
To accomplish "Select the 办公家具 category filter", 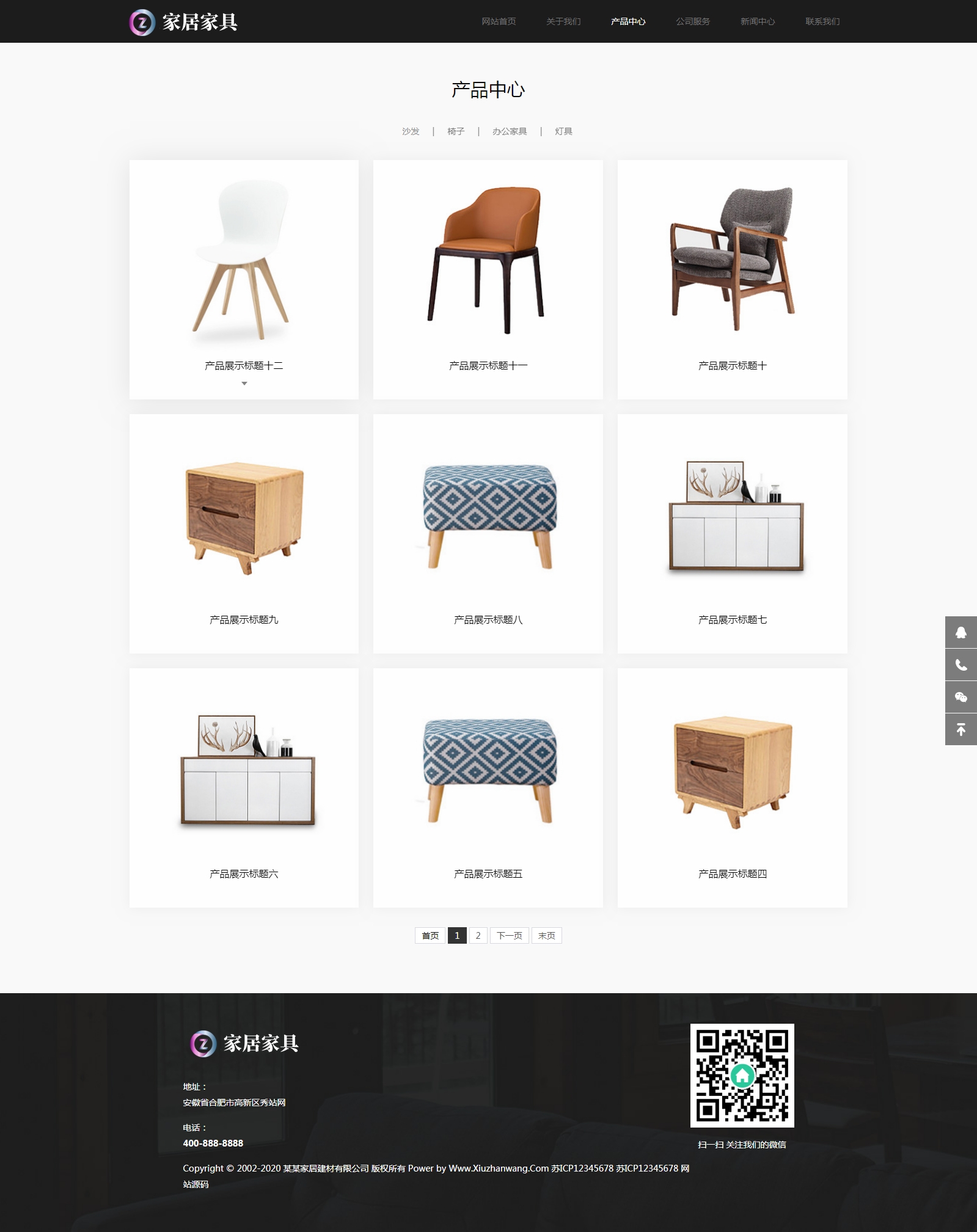I will [x=510, y=131].
